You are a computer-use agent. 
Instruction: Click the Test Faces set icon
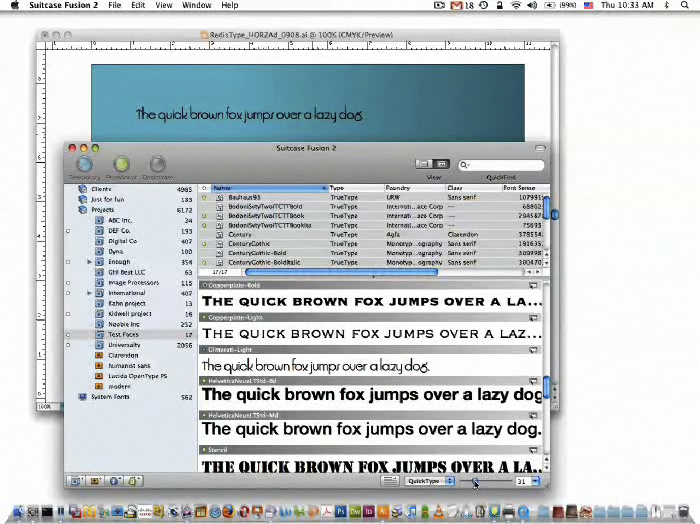pos(99,334)
